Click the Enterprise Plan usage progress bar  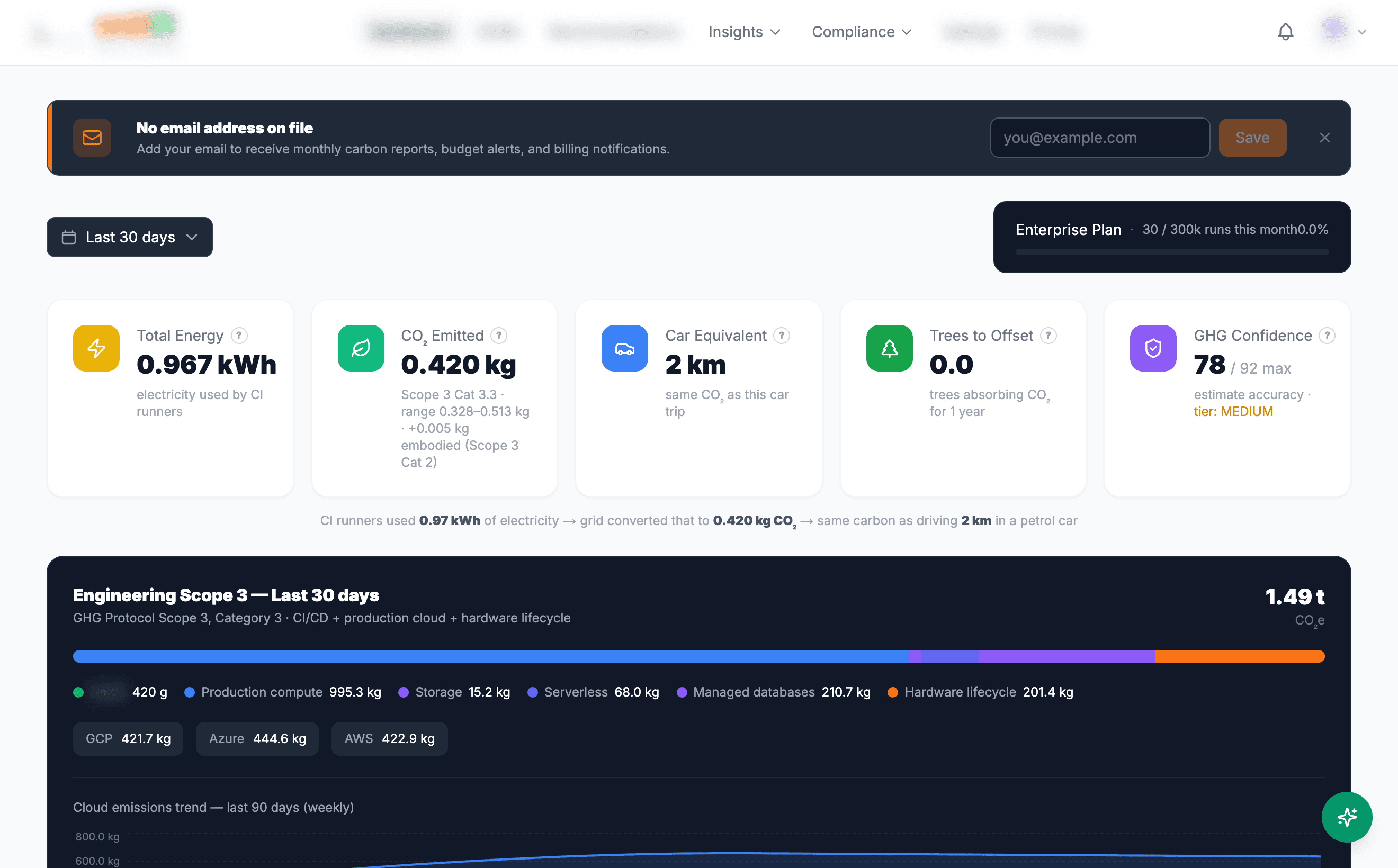pyautogui.click(x=1172, y=251)
